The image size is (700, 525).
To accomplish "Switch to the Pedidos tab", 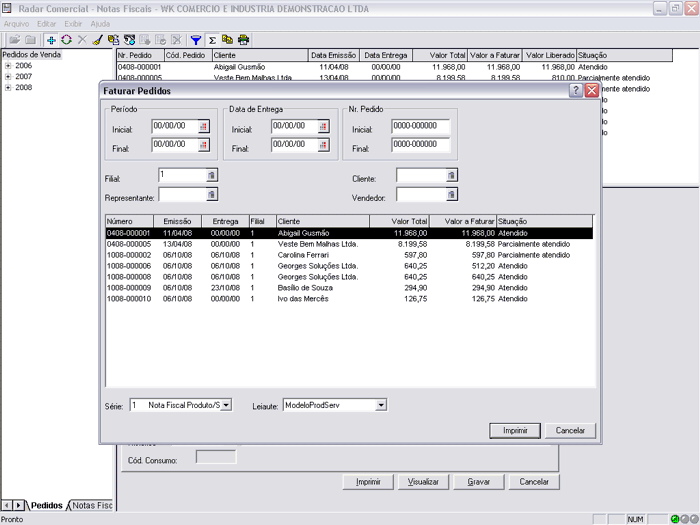I will [x=46, y=506].
